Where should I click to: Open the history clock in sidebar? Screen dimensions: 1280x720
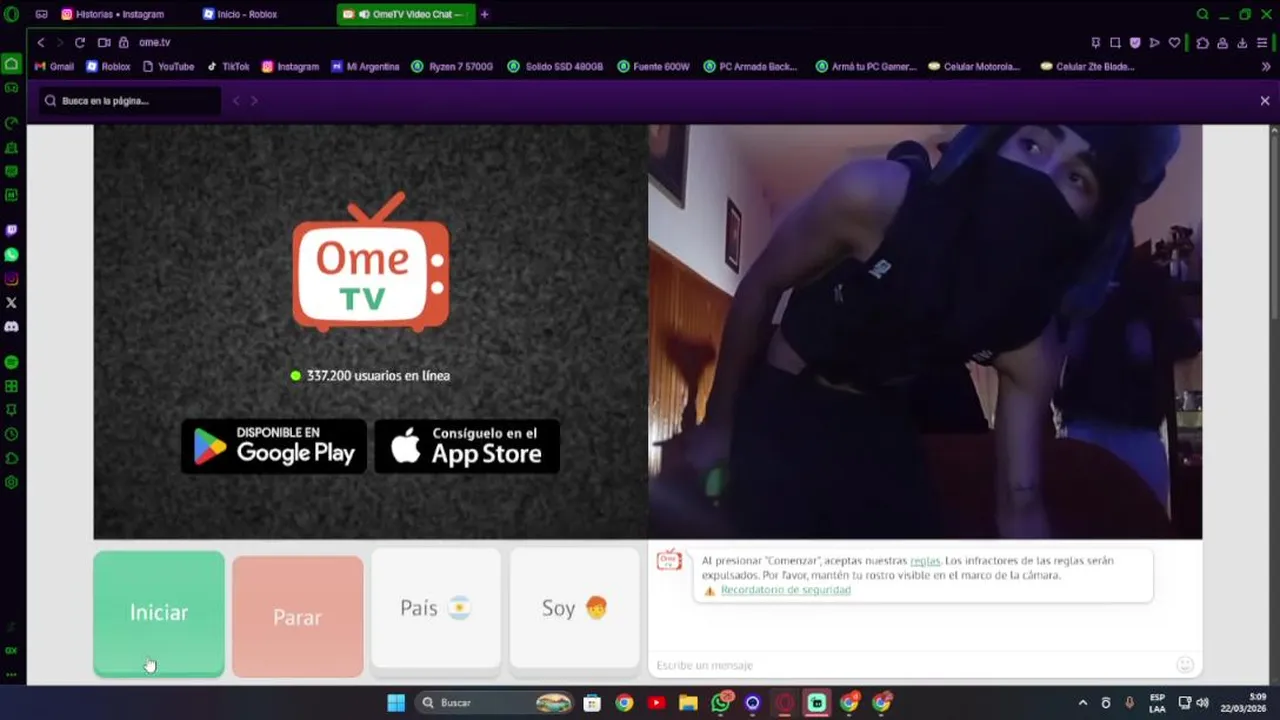(12, 434)
